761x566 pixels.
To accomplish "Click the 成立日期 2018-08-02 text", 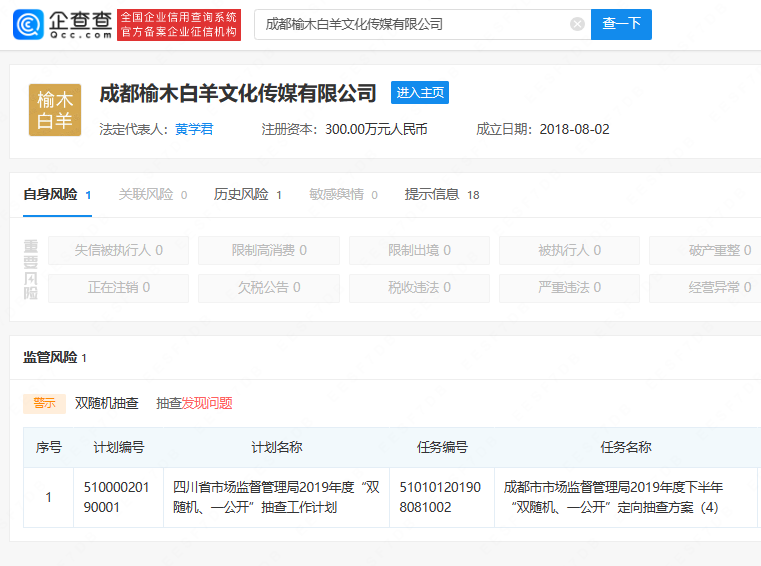I will (x=543, y=129).
